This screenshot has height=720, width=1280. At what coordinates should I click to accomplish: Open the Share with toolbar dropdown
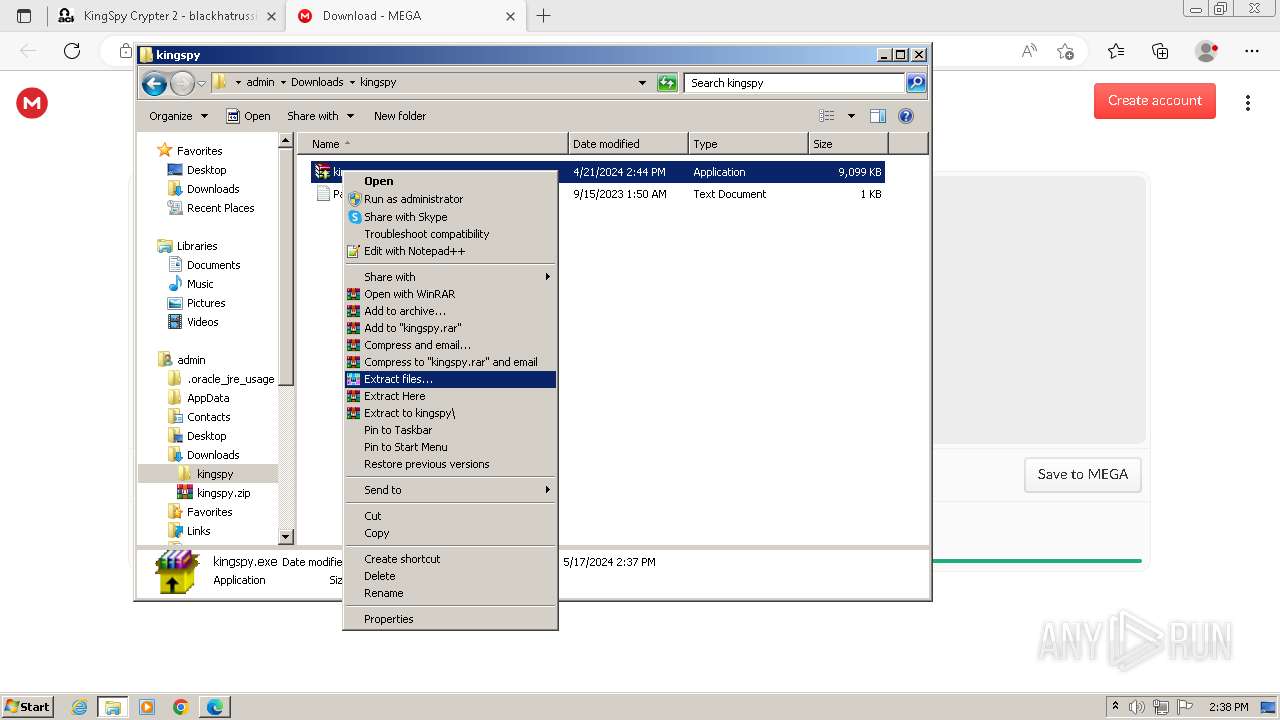[320, 116]
